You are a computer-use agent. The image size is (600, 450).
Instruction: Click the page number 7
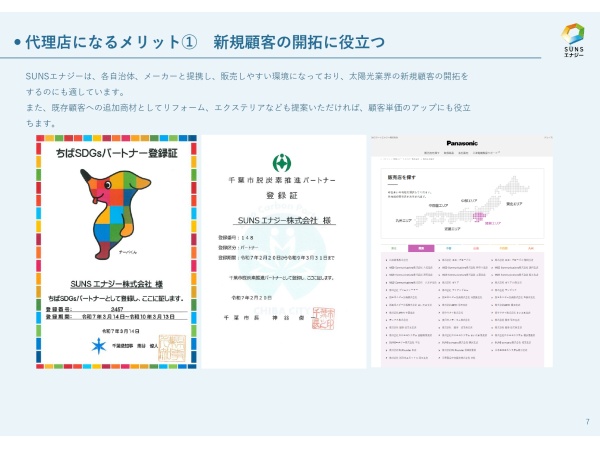coord(586,422)
